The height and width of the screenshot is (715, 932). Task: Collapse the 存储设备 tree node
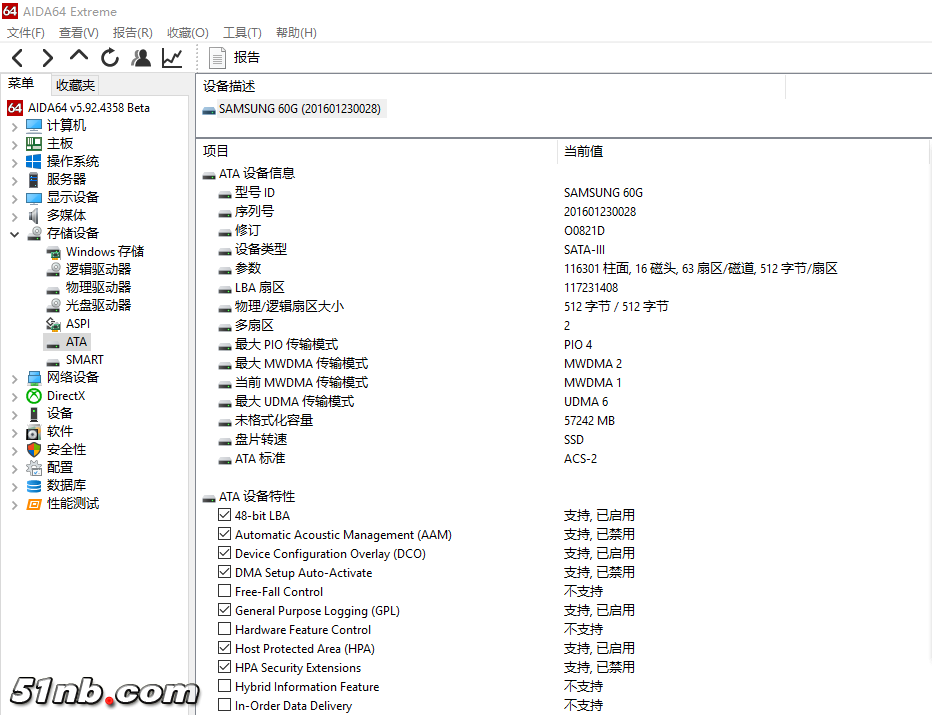point(14,234)
